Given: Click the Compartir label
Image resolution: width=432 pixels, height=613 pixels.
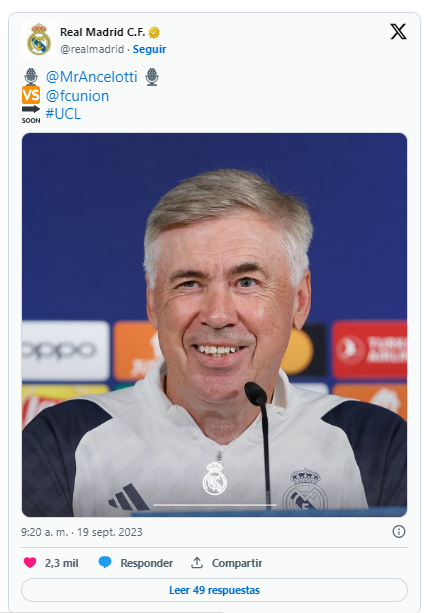Looking at the screenshot, I should [x=237, y=563].
